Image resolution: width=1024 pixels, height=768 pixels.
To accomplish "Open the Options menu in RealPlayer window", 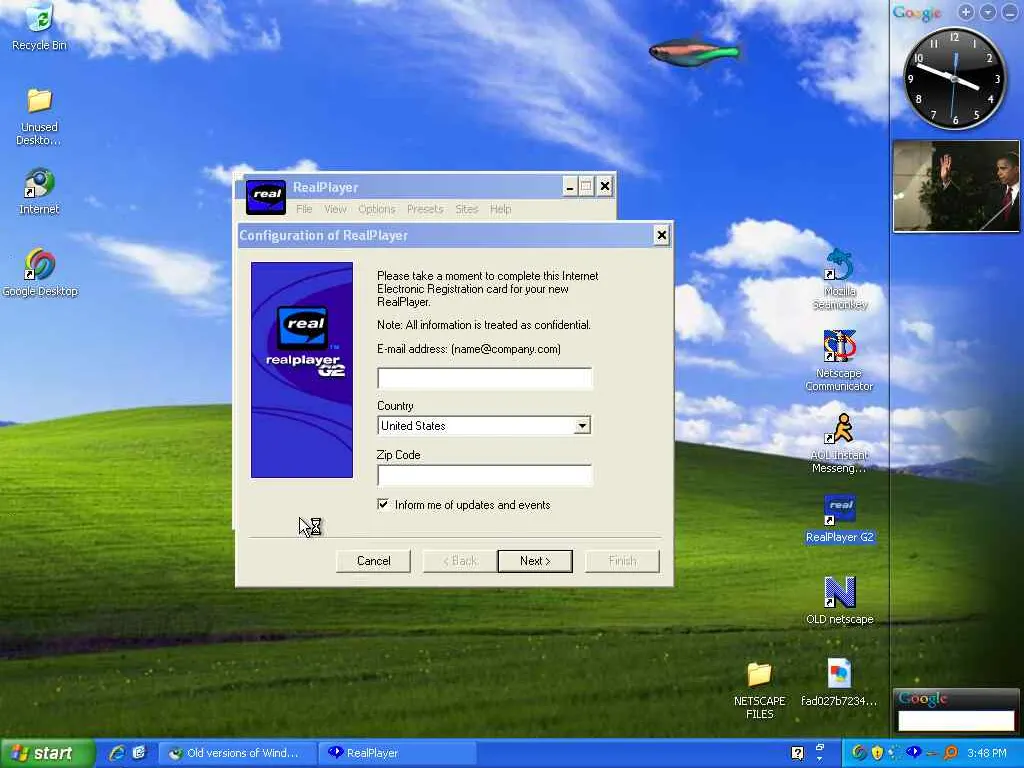I will pyautogui.click(x=376, y=209).
